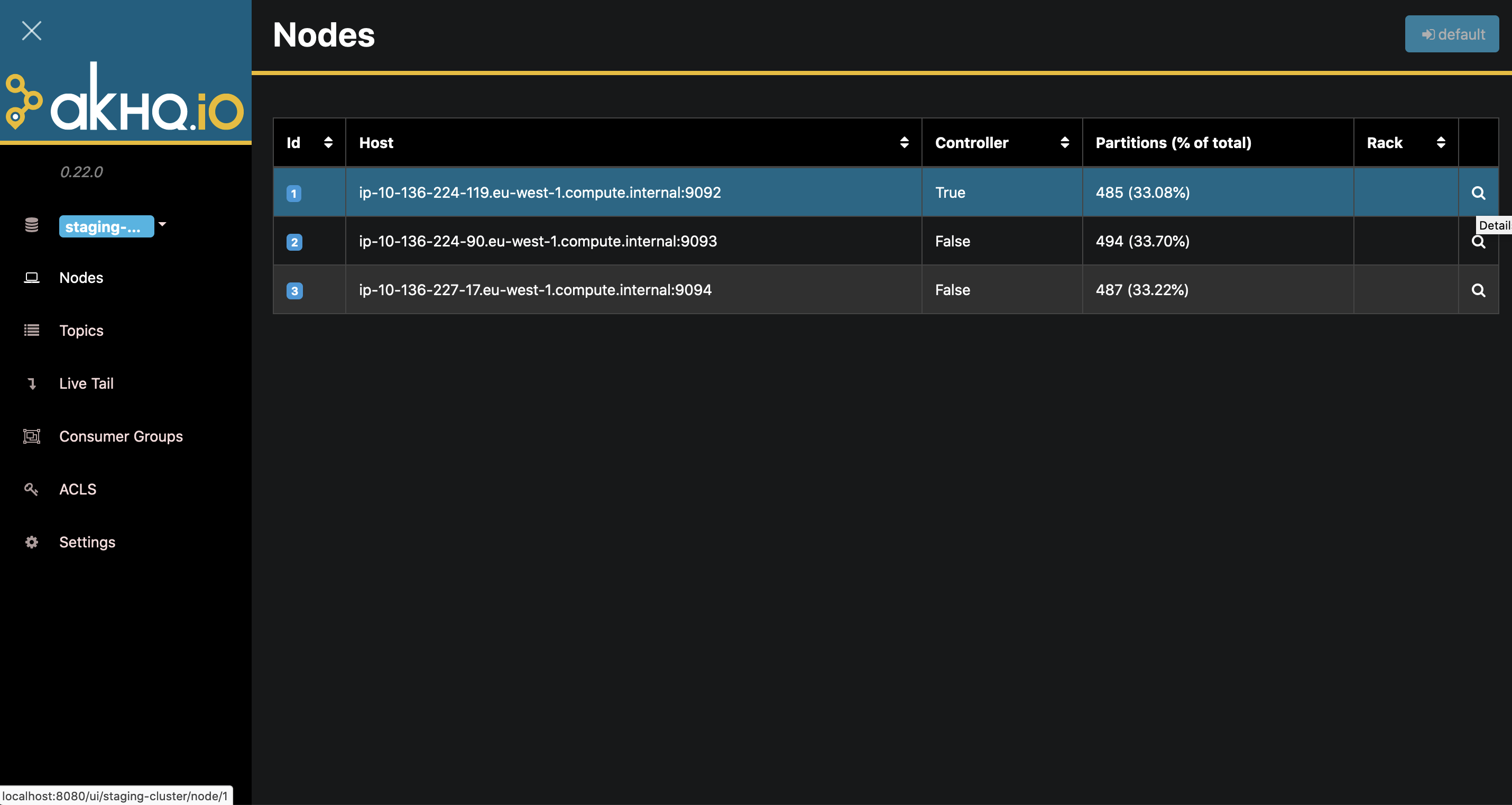Click the default login button
1512x805 pixels.
coord(1451,34)
